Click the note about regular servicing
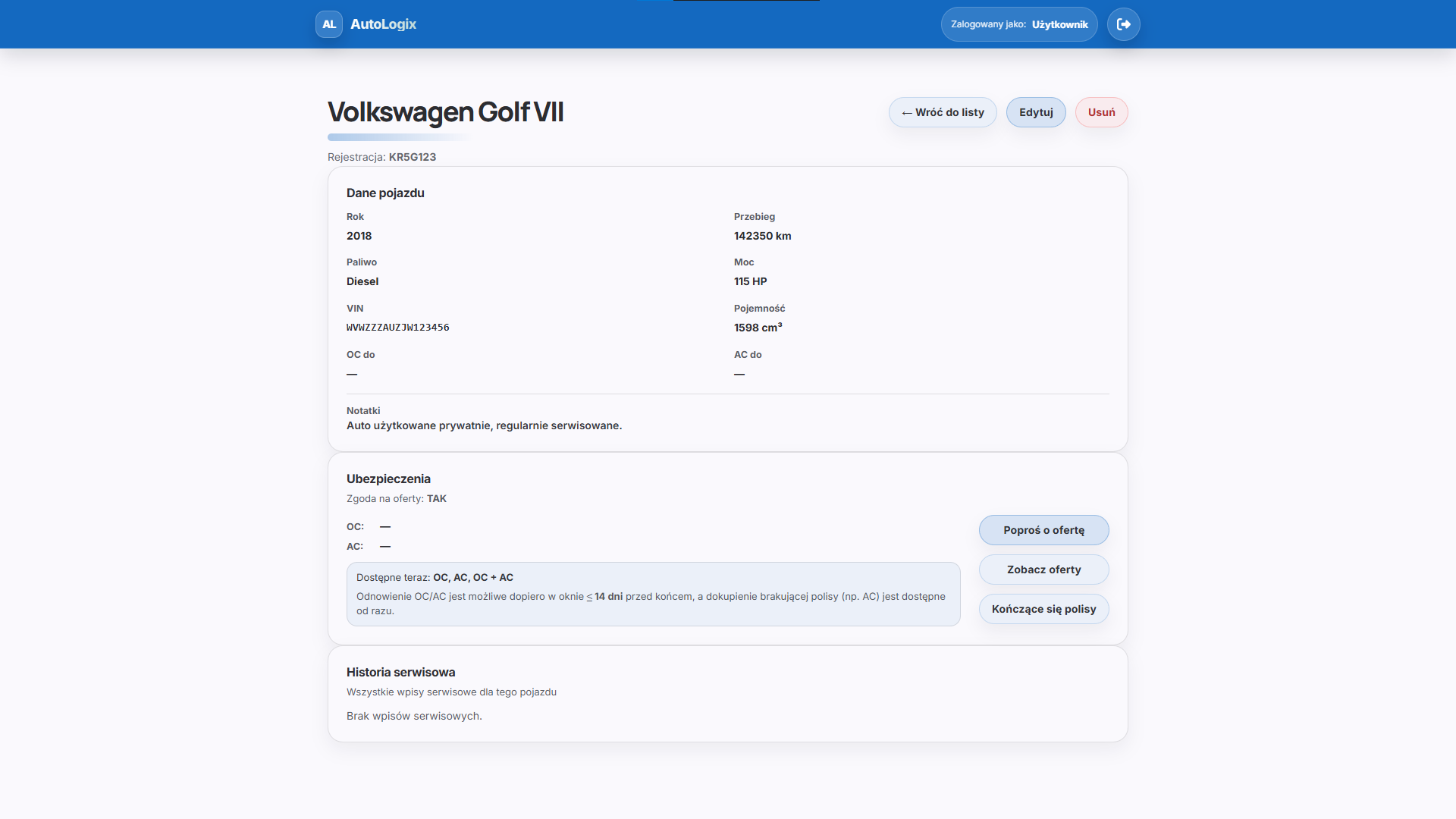 [x=484, y=425]
